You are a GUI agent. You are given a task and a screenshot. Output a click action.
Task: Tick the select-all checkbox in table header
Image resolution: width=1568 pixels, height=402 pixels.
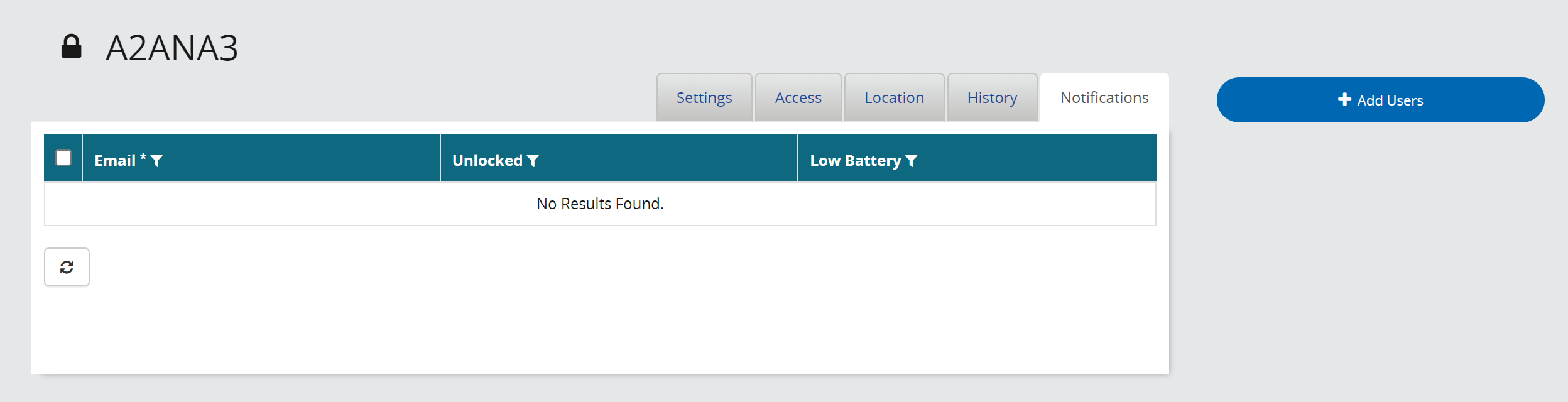63,158
